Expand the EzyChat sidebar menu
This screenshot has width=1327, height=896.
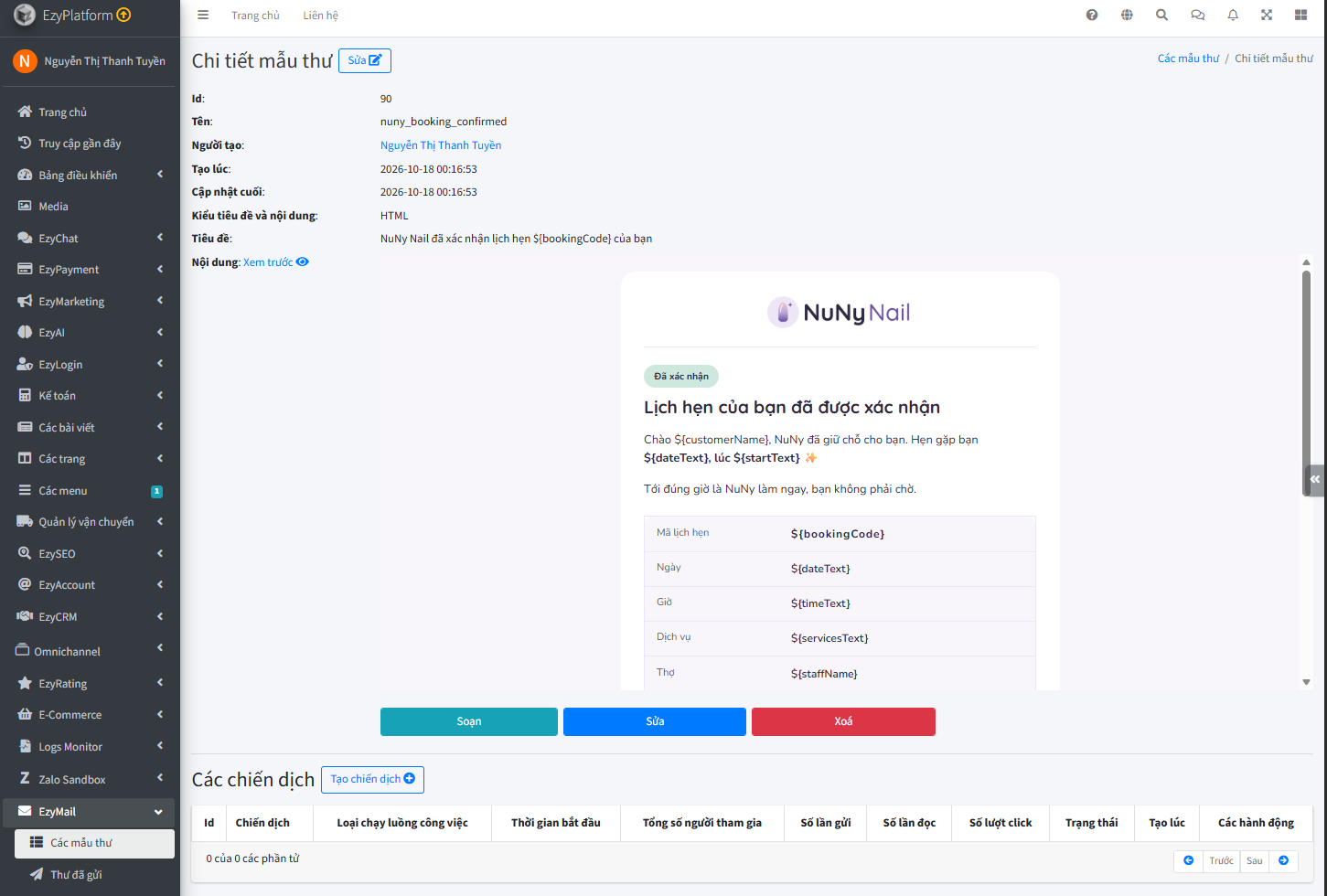[x=90, y=238]
